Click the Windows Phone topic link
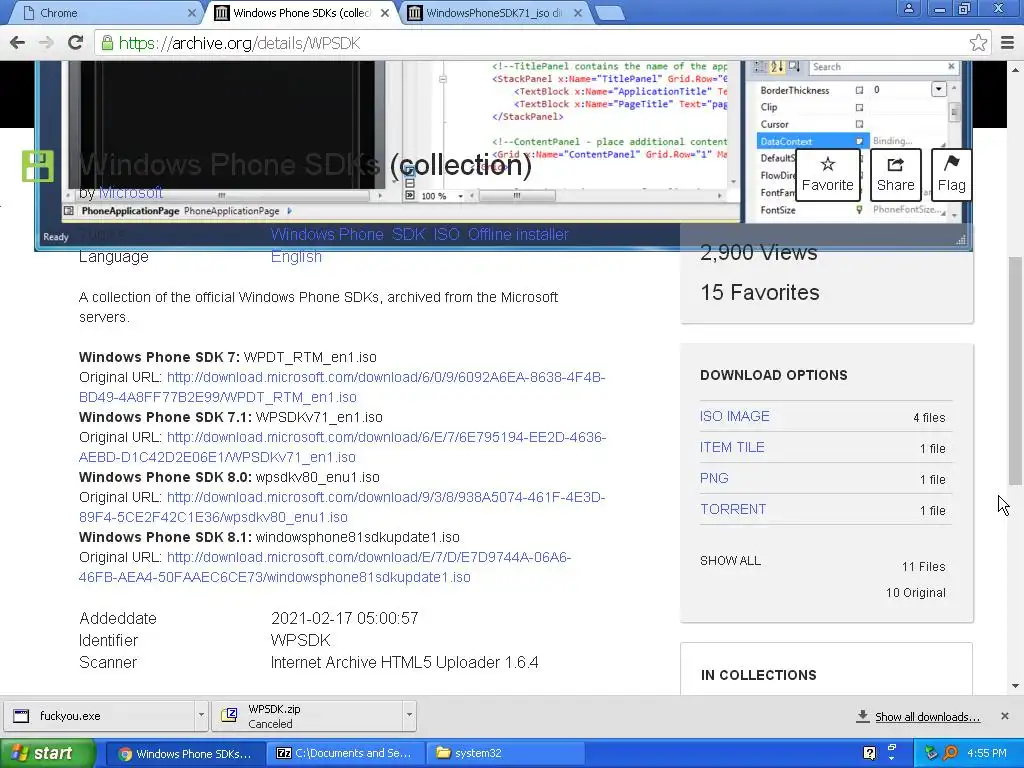 [x=327, y=234]
